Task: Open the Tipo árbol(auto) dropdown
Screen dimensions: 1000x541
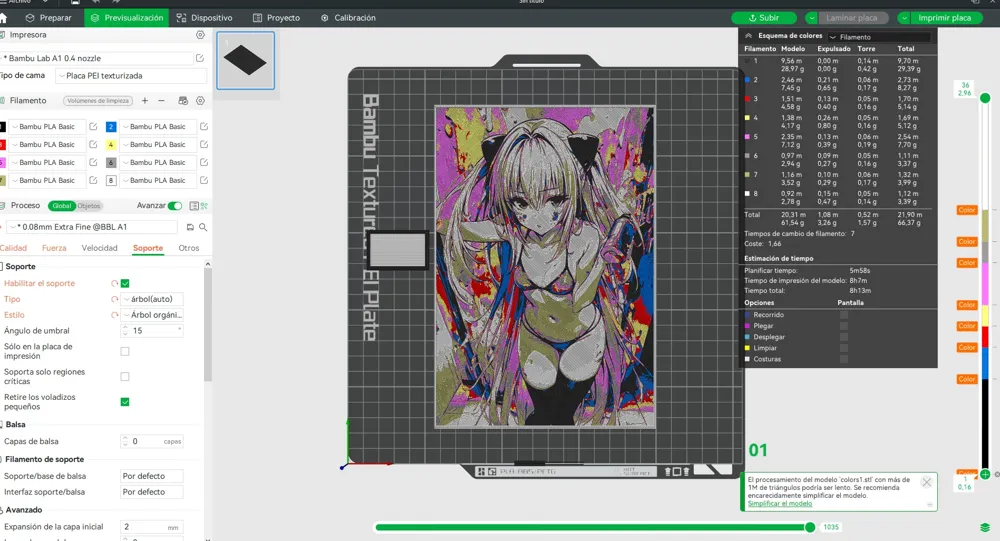Action: click(152, 299)
